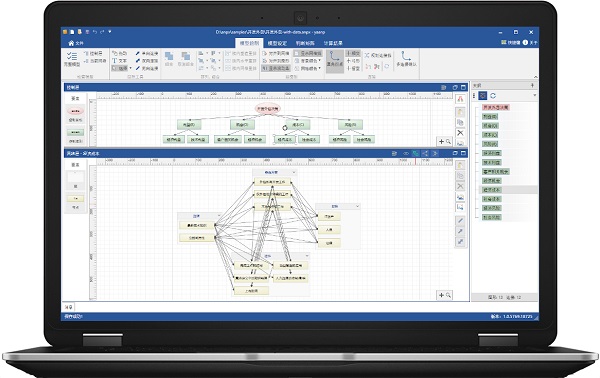Toggle the eye icon in lower panel header
Screen dimensions: 600x378
tap(406, 153)
